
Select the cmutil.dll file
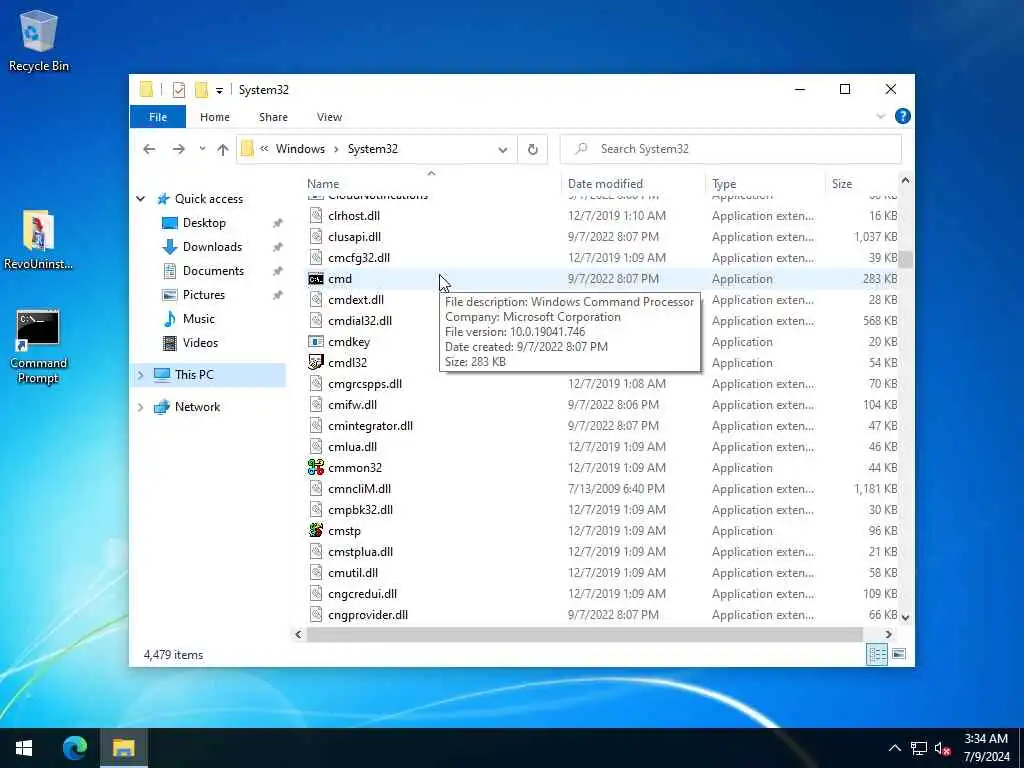tap(353, 573)
